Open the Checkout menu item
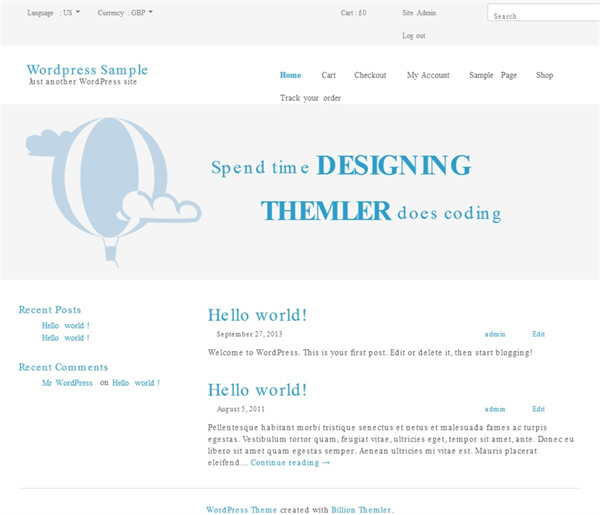This screenshot has height=515, width=600. [370, 75]
